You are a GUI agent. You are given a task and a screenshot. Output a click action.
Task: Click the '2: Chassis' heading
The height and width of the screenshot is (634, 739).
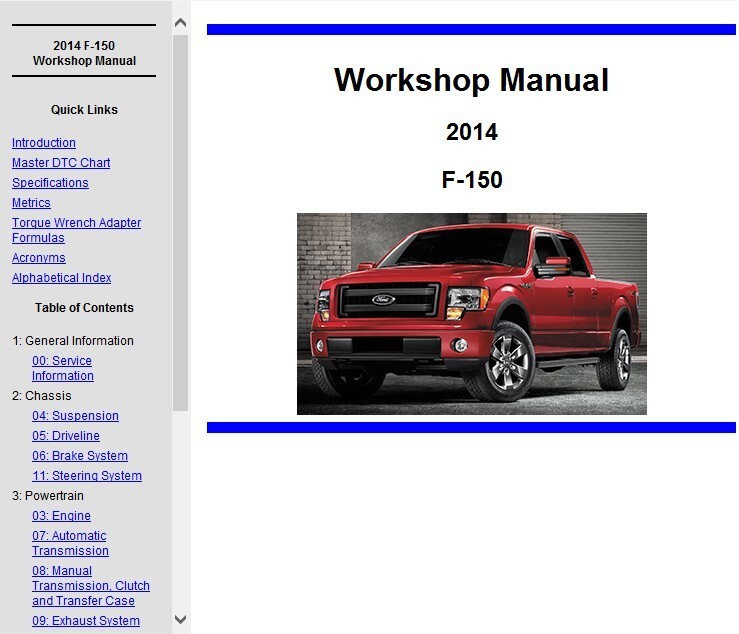point(42,396)
